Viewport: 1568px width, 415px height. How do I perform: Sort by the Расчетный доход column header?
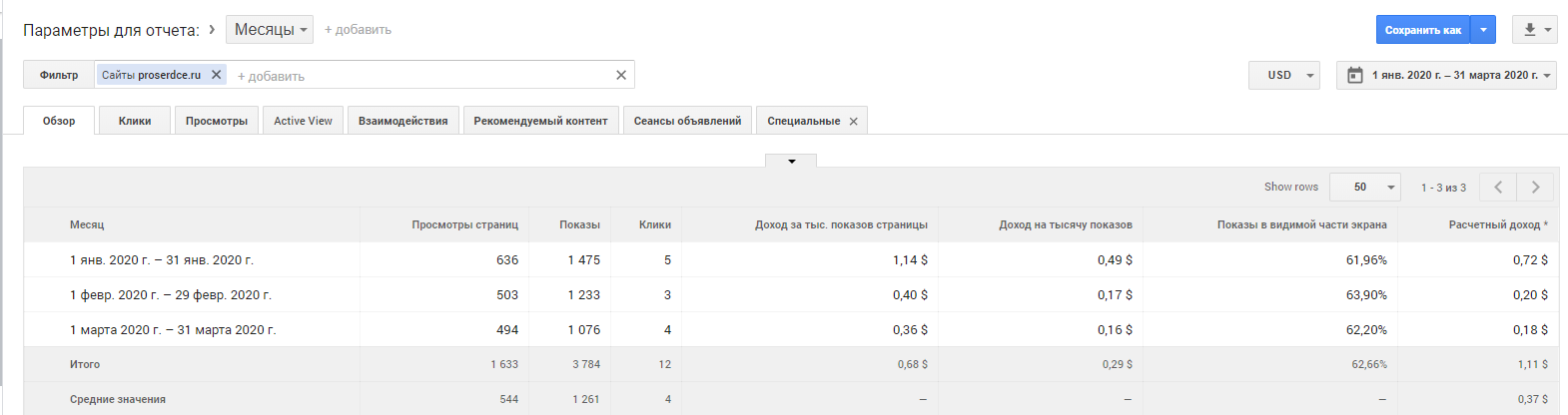1493,224
